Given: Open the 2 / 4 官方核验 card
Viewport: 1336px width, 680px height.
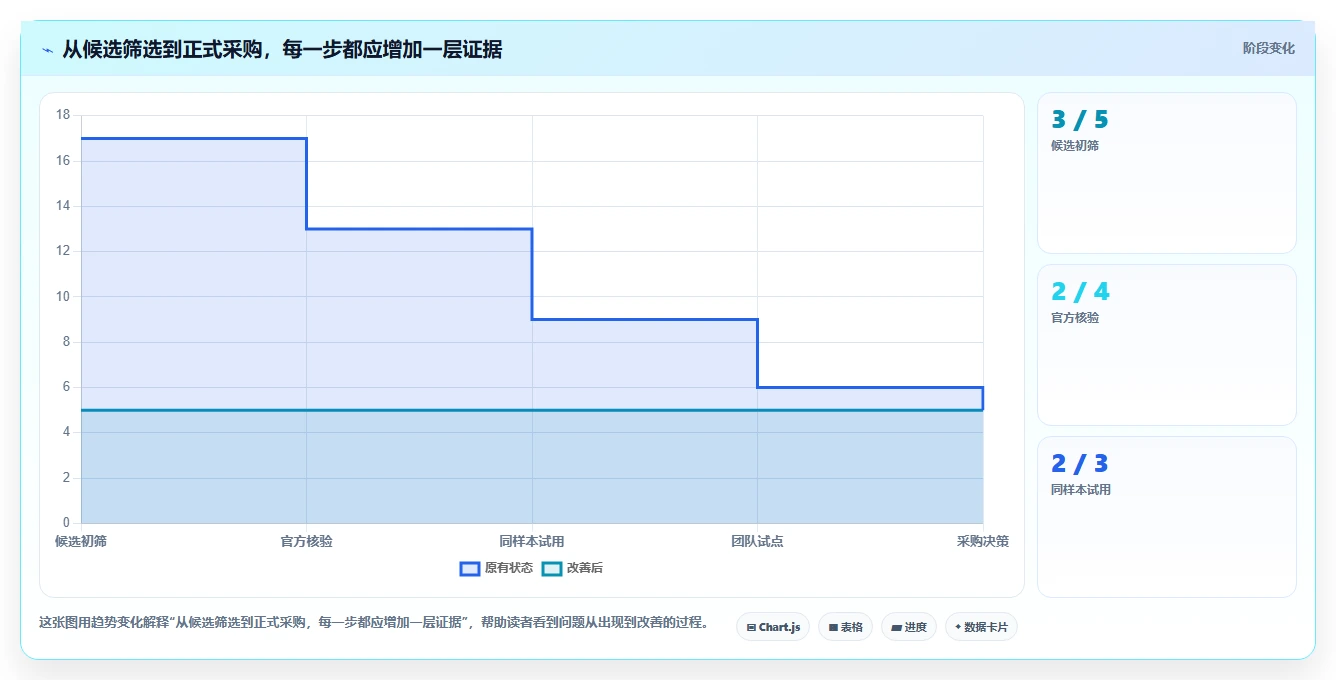Looking at the screenshot, I should (x=1167, y=345).
